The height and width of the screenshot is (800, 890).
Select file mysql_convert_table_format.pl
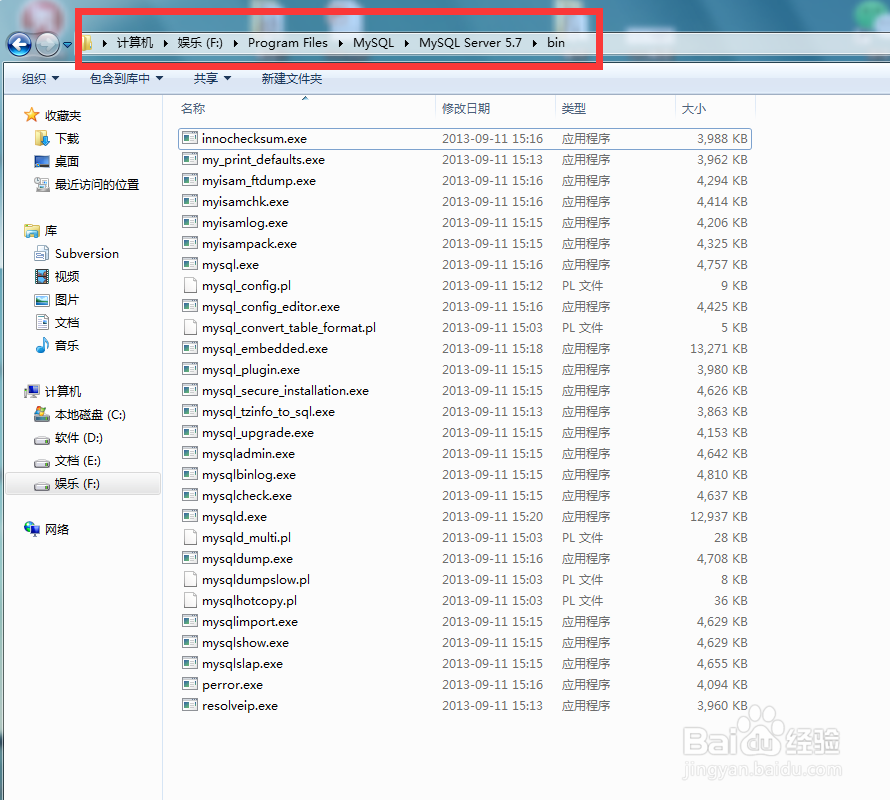pyautogui.click(x=289, y=328)
